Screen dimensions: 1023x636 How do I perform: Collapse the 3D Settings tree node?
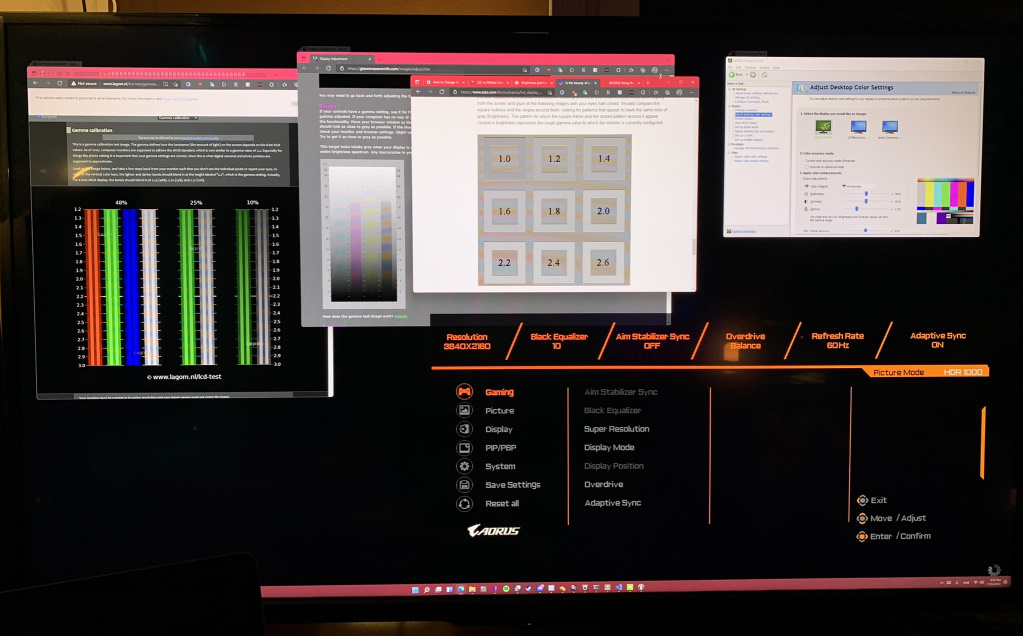(729, 89)
